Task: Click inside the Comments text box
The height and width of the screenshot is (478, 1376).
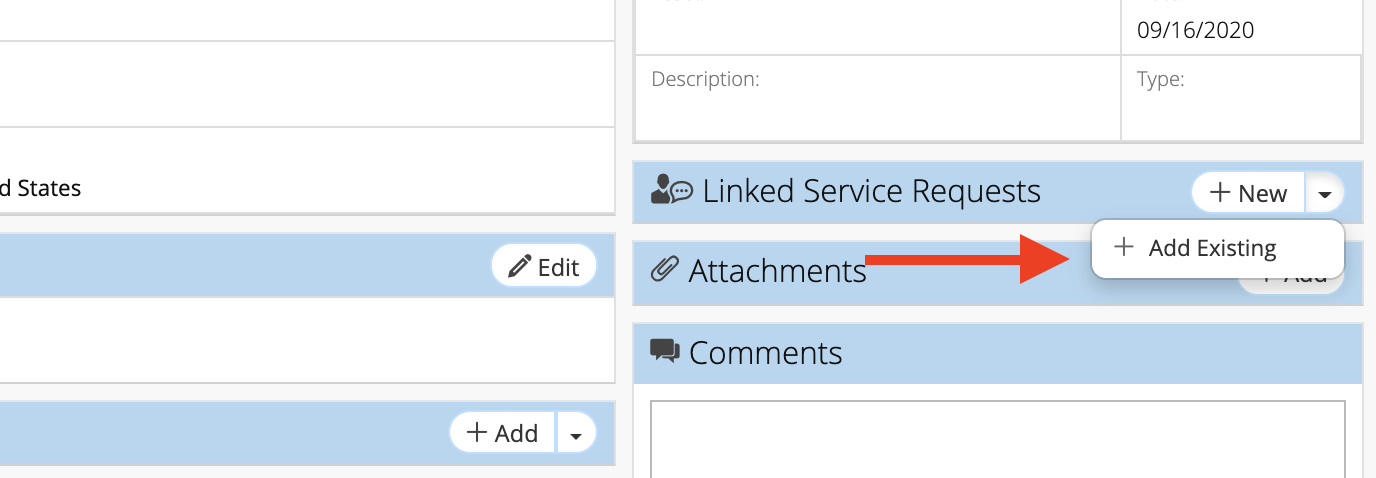Action: point(998,439)
